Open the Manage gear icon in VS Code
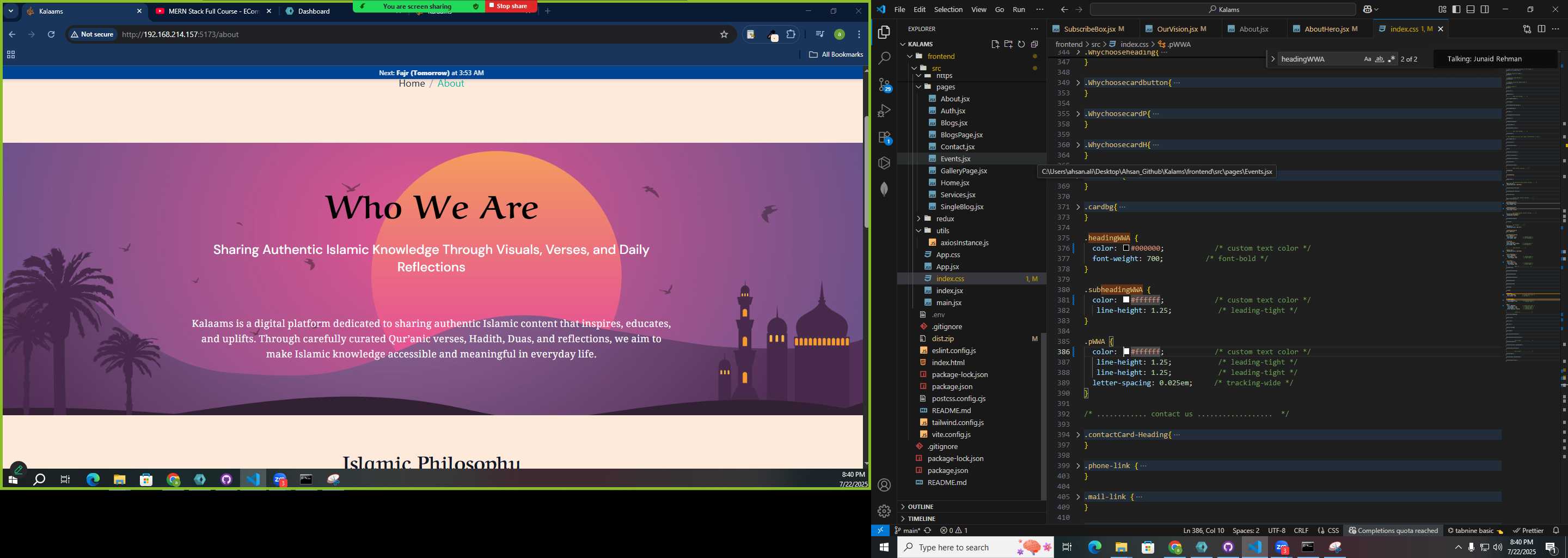Image resolution: width=1568 pixels, height=558 pixels. pos(884,511)
